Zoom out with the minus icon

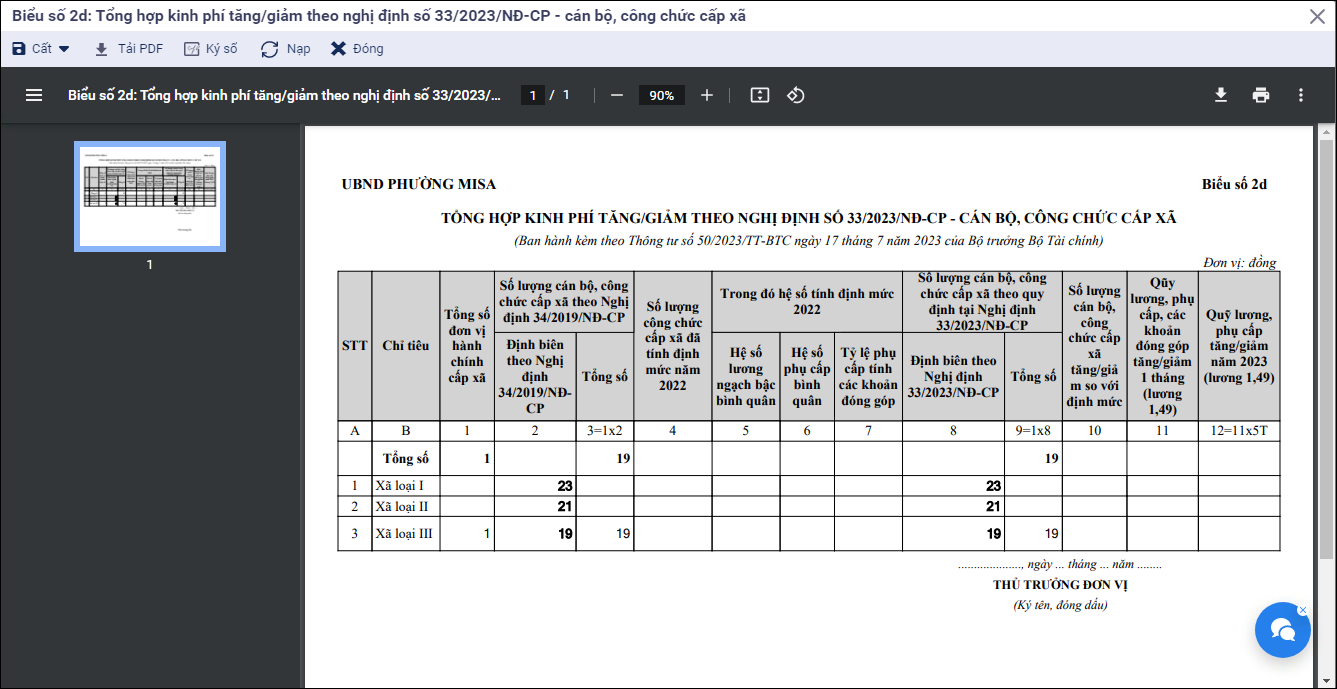(x=617, y=95)
